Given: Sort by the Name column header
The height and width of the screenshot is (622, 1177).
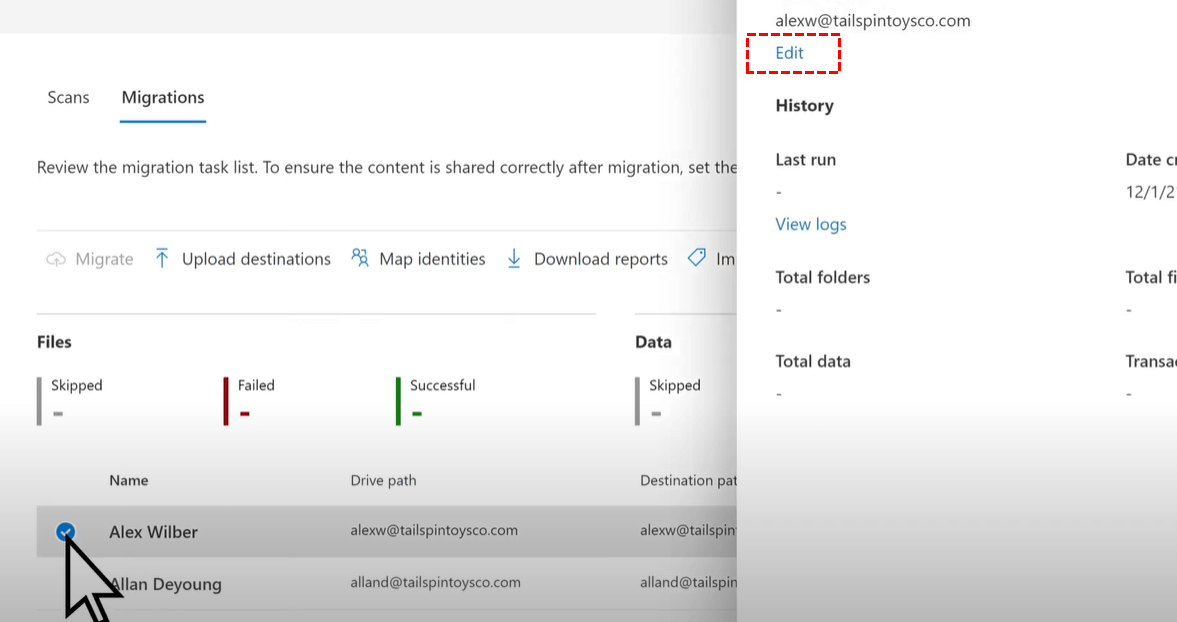Looking at the screenshot, I should pyautogui.click(x=129, y=480).
